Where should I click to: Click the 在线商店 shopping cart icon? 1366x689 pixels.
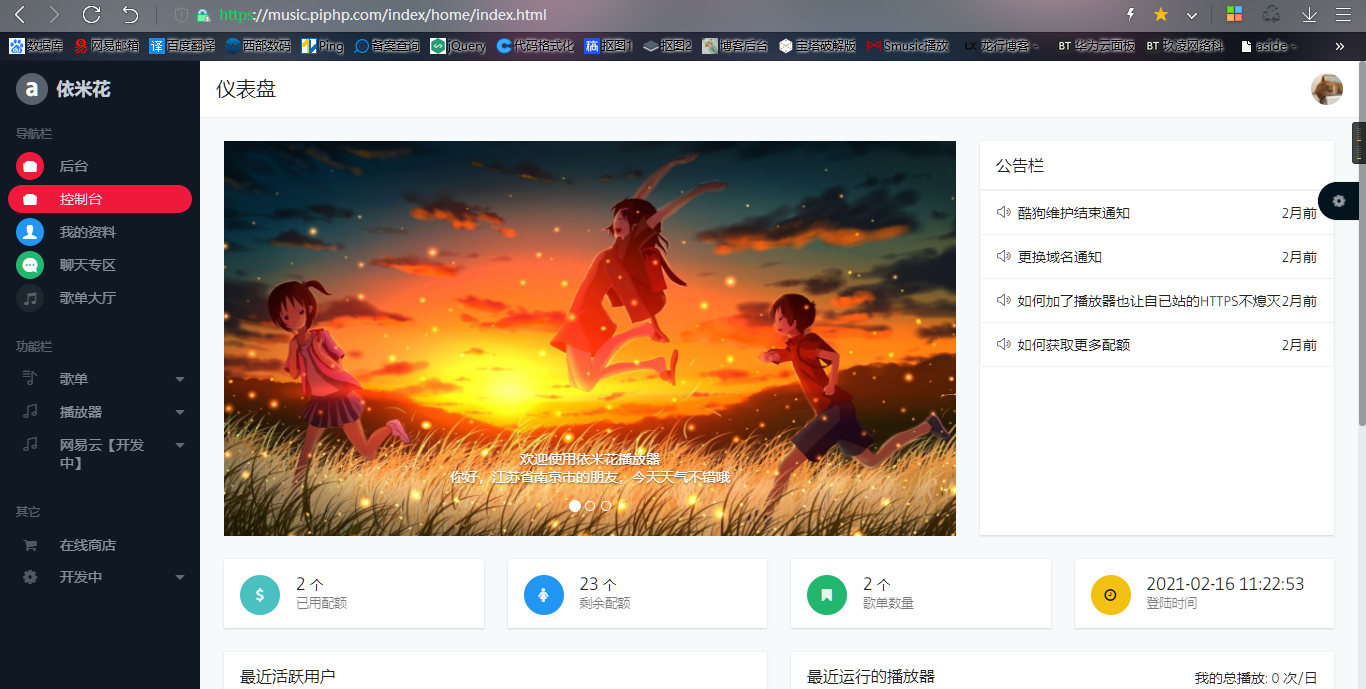(x=29, y=544)
